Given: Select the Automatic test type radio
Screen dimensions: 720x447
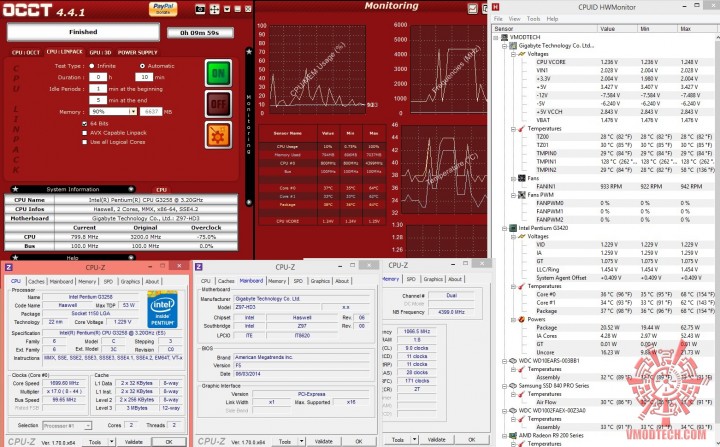Looking at the screenshot, I should click(x=142, y=66).
